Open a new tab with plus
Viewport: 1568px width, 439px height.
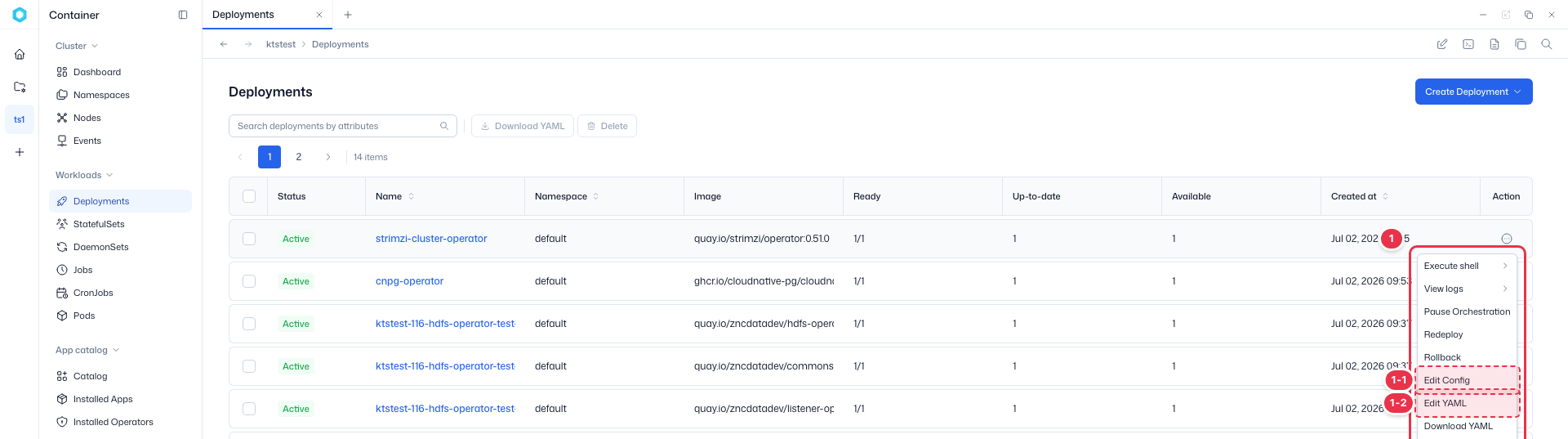348,15
